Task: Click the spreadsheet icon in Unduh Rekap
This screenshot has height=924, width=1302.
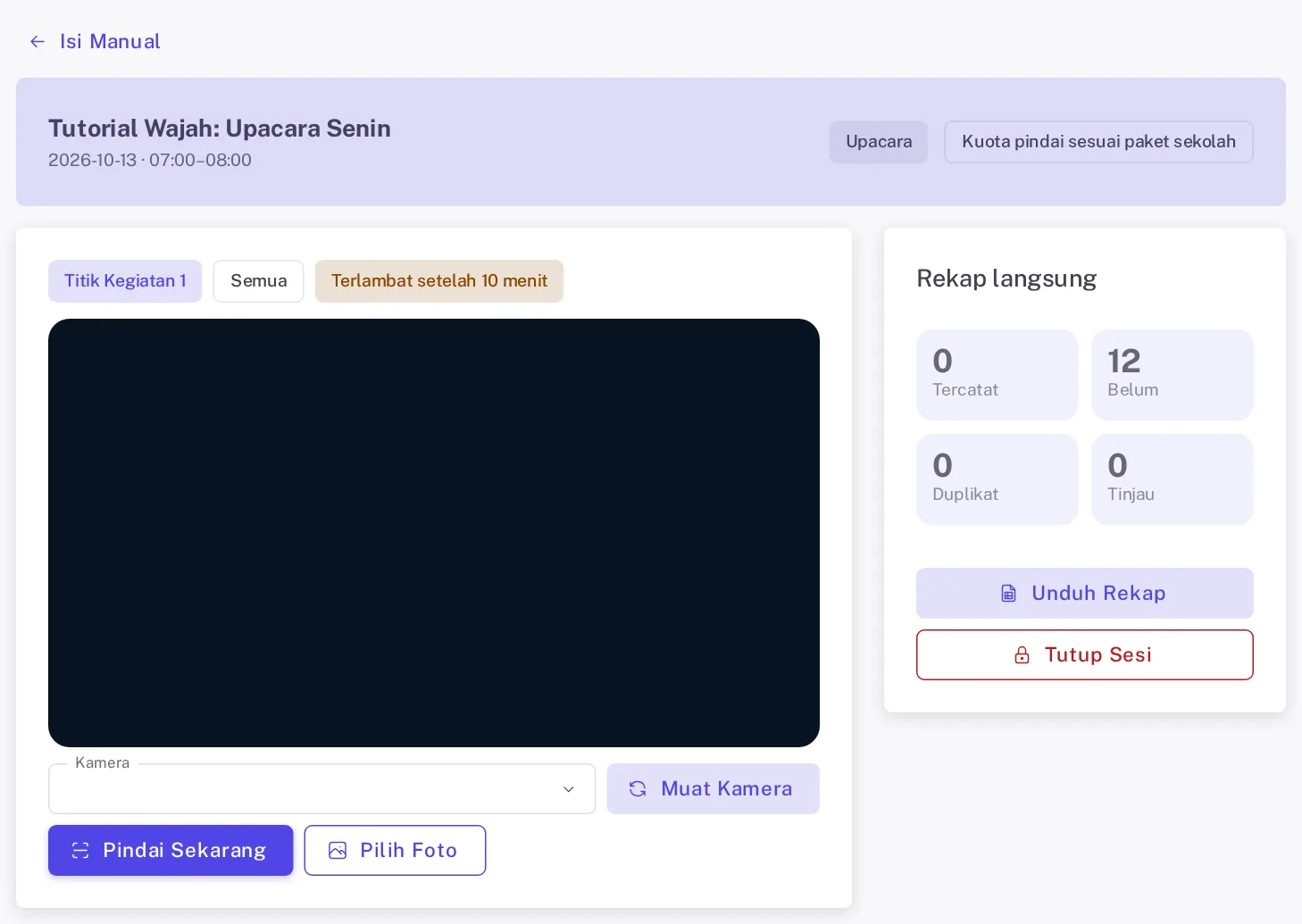Action: pos(1009,594)
